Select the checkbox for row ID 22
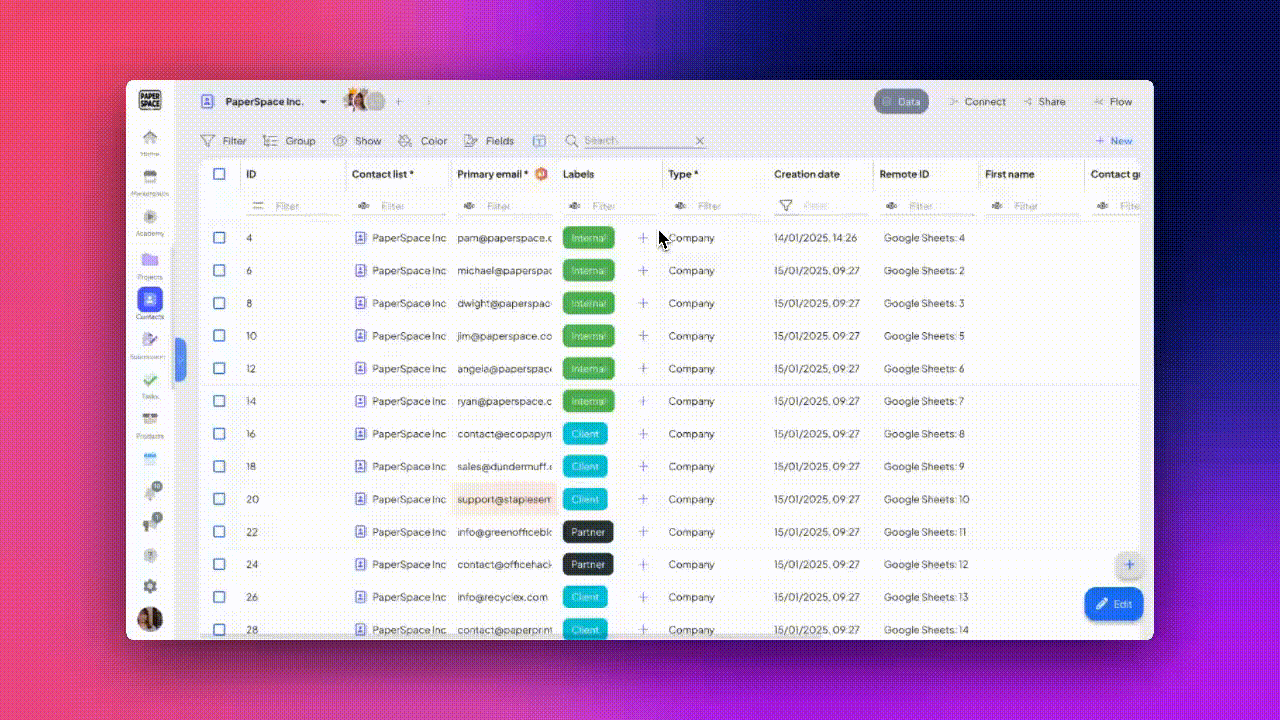 pos(219,532)
